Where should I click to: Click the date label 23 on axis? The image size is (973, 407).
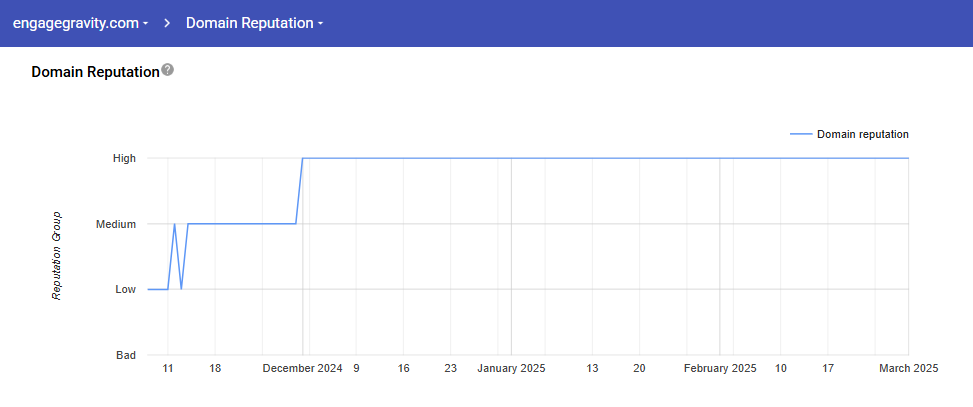pos(451,368)
